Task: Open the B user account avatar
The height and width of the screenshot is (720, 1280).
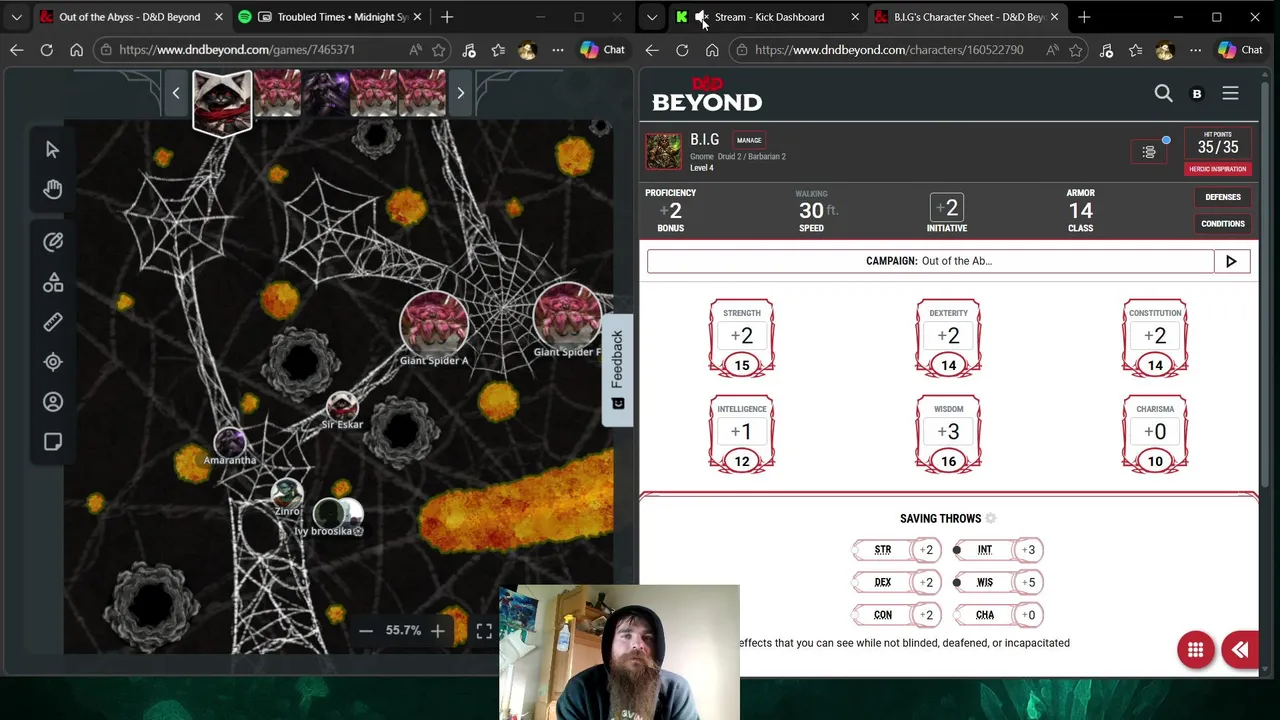Action: [1197, 94]
